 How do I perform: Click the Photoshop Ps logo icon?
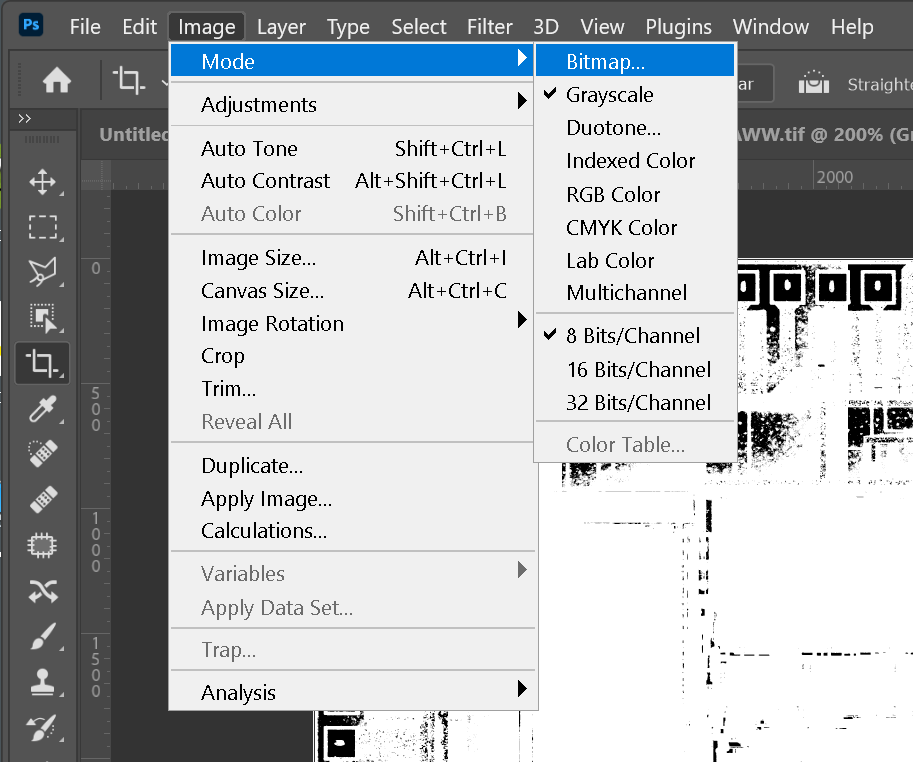pyautogui.click(x=31, y=25)
